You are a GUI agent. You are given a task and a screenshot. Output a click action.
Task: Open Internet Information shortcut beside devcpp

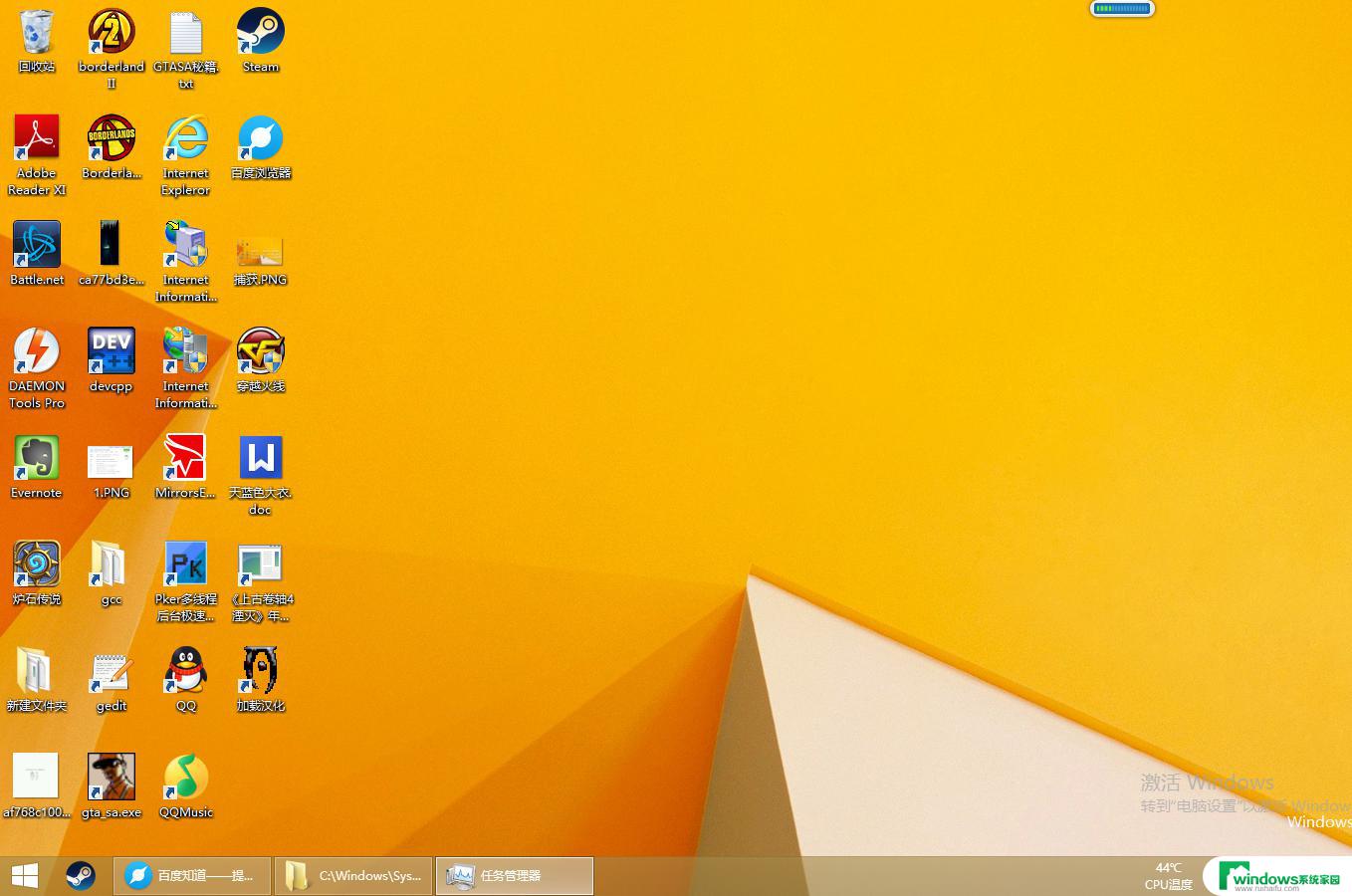coord(186,368)
